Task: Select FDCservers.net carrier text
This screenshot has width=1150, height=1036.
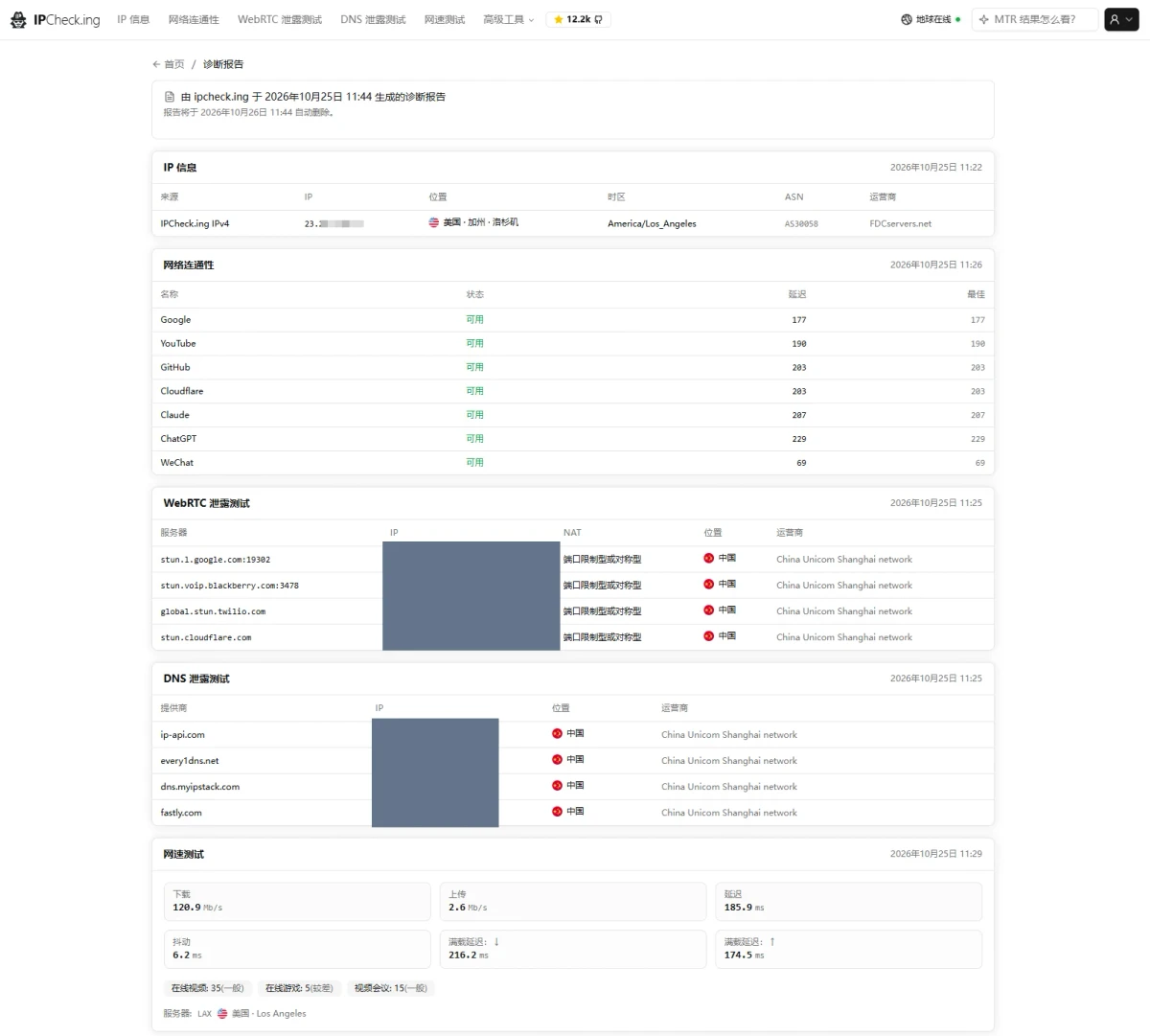Action: coord(900,223)
